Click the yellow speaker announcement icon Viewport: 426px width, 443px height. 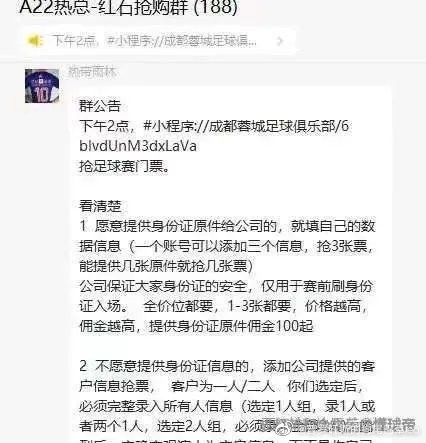click(35, 41)
